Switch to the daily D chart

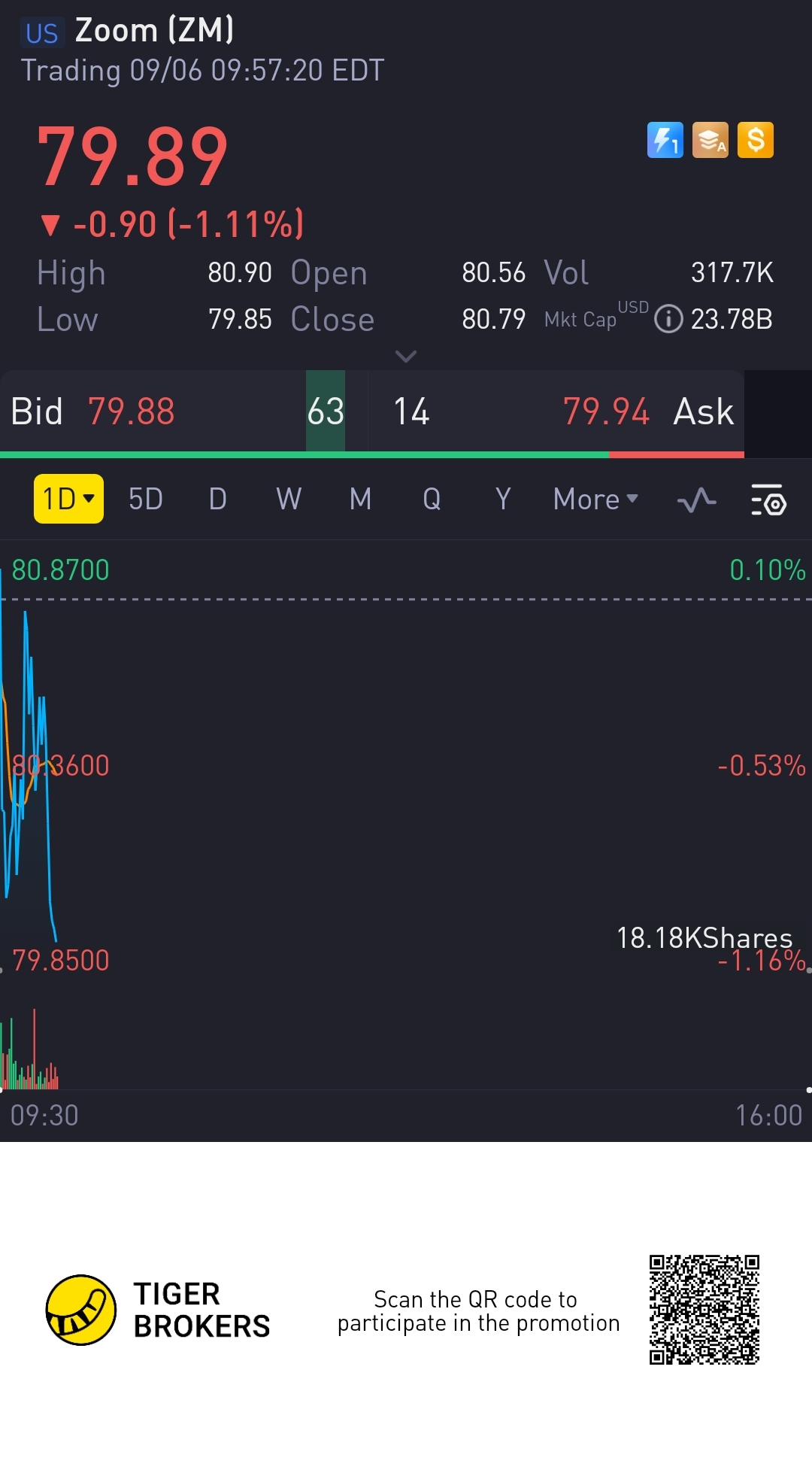click(x=217, y=499)
